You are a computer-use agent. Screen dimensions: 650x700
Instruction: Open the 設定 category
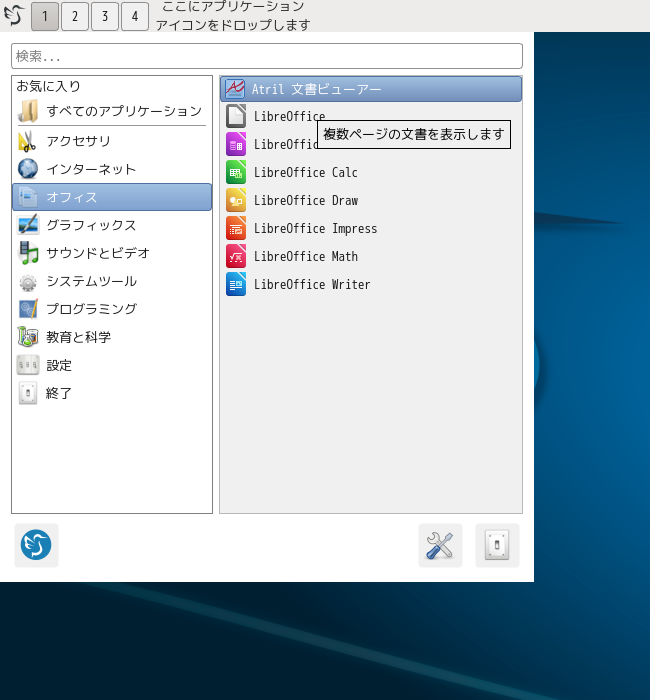coord(112,365)
